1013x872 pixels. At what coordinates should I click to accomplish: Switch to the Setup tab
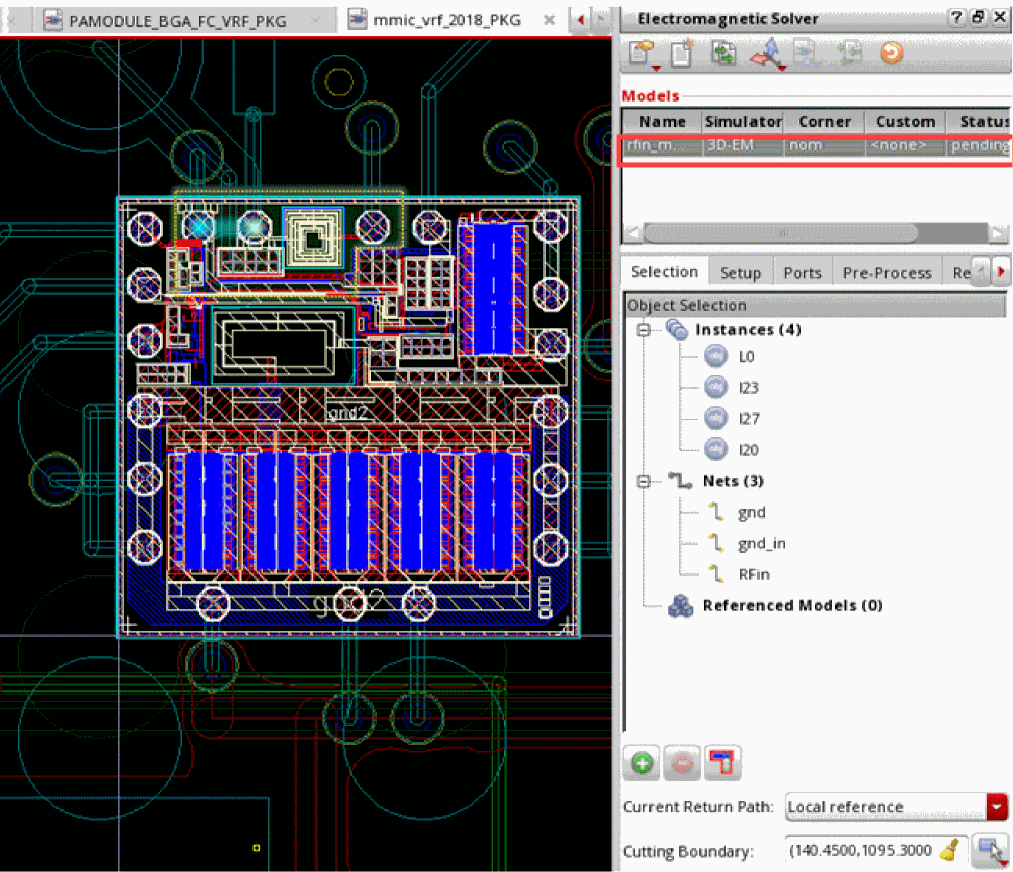coord(740,272)
